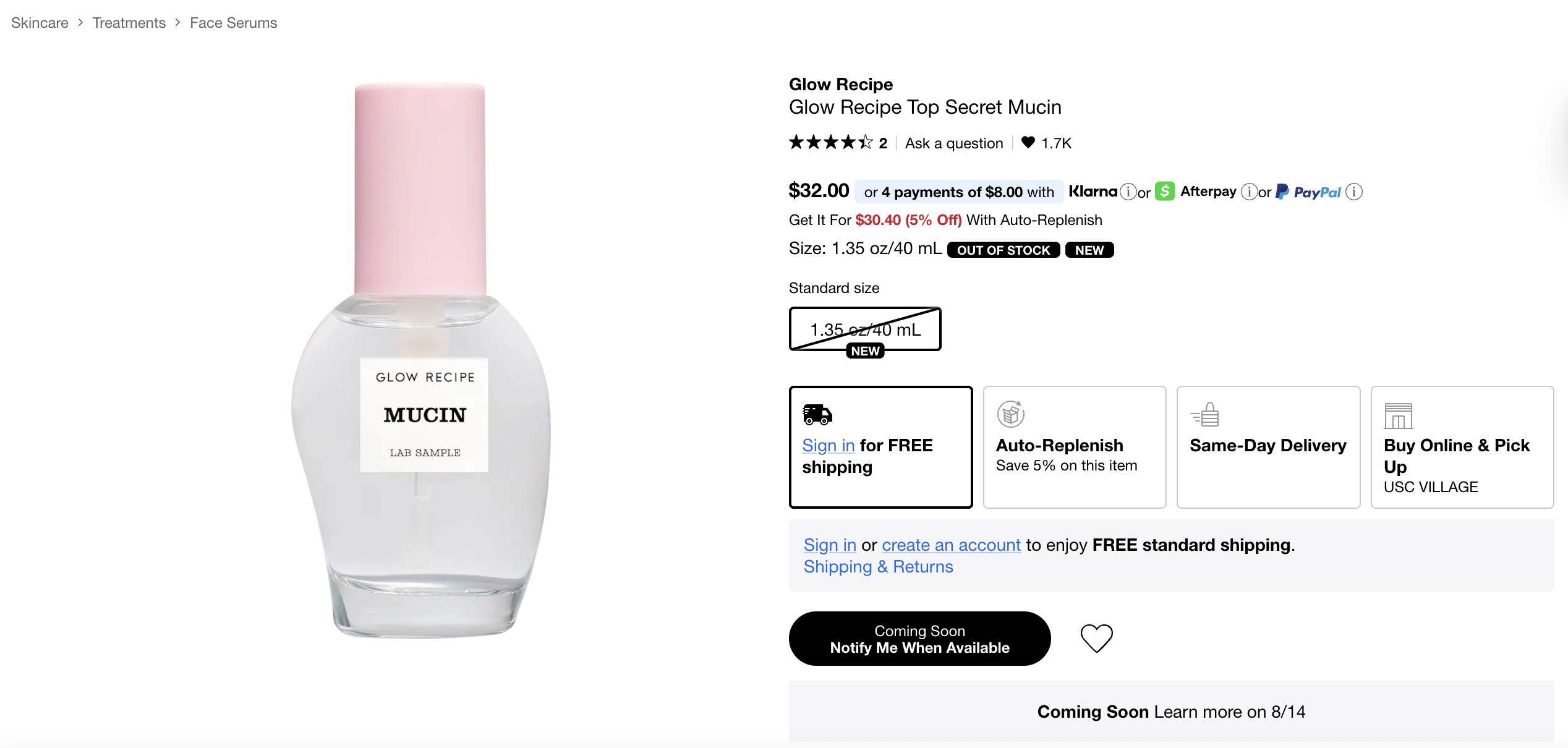Click the create an account link
The height and width of the screenshot is (748, 1568).
pyautogui.click(x=951, y=545)
